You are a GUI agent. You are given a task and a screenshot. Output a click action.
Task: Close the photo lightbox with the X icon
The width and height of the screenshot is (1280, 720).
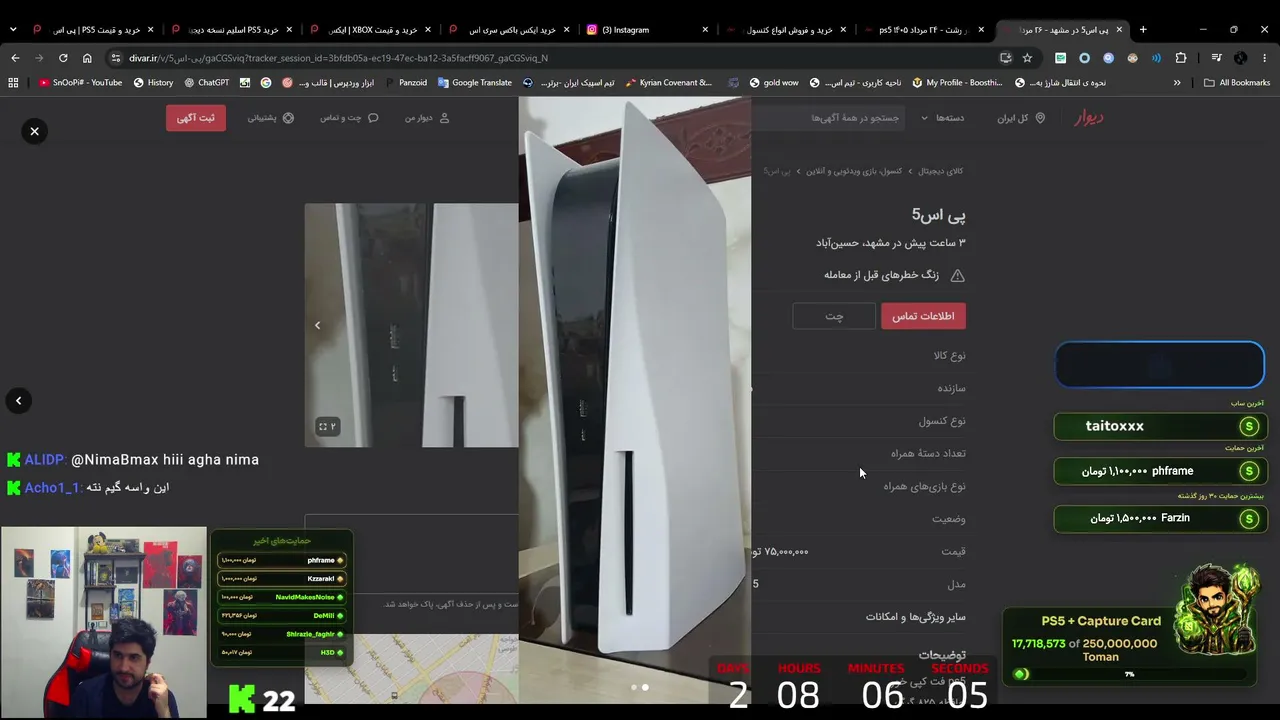coord(34,131)
